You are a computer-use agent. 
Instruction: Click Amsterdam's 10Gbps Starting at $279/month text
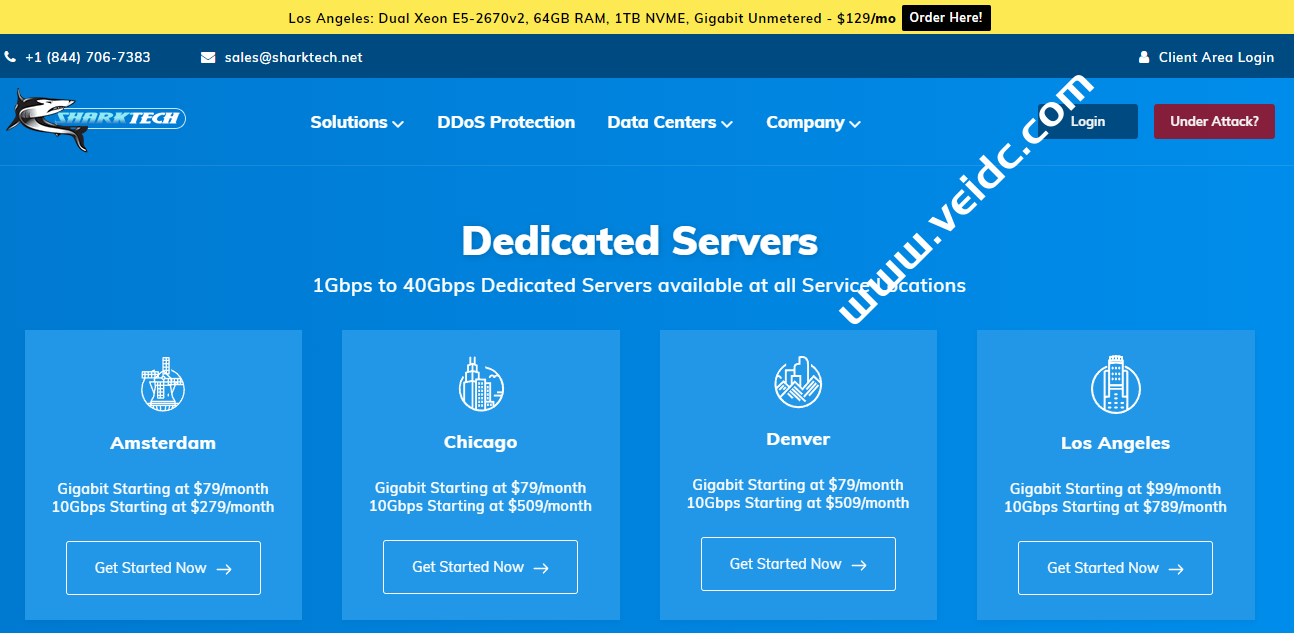click(163, 507)
